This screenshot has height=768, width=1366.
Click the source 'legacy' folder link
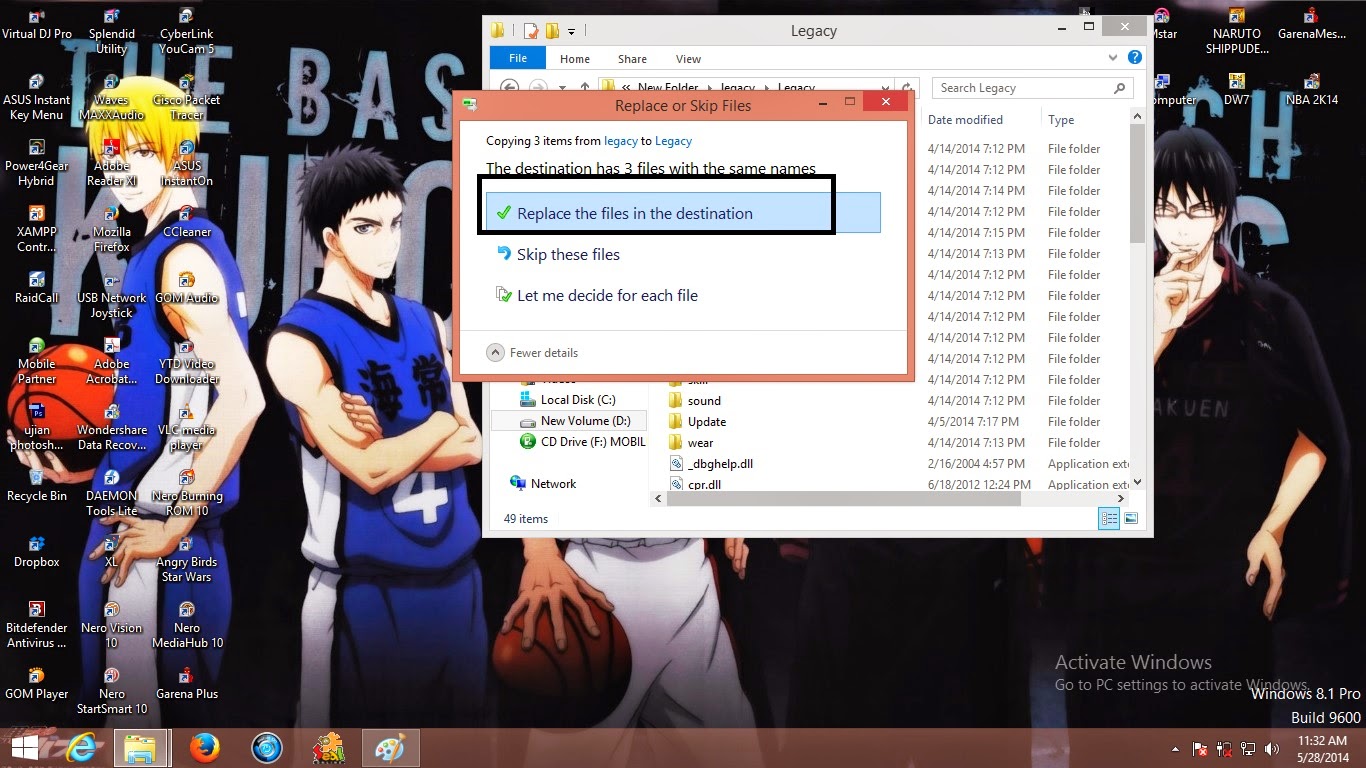(x=621, y=141)
